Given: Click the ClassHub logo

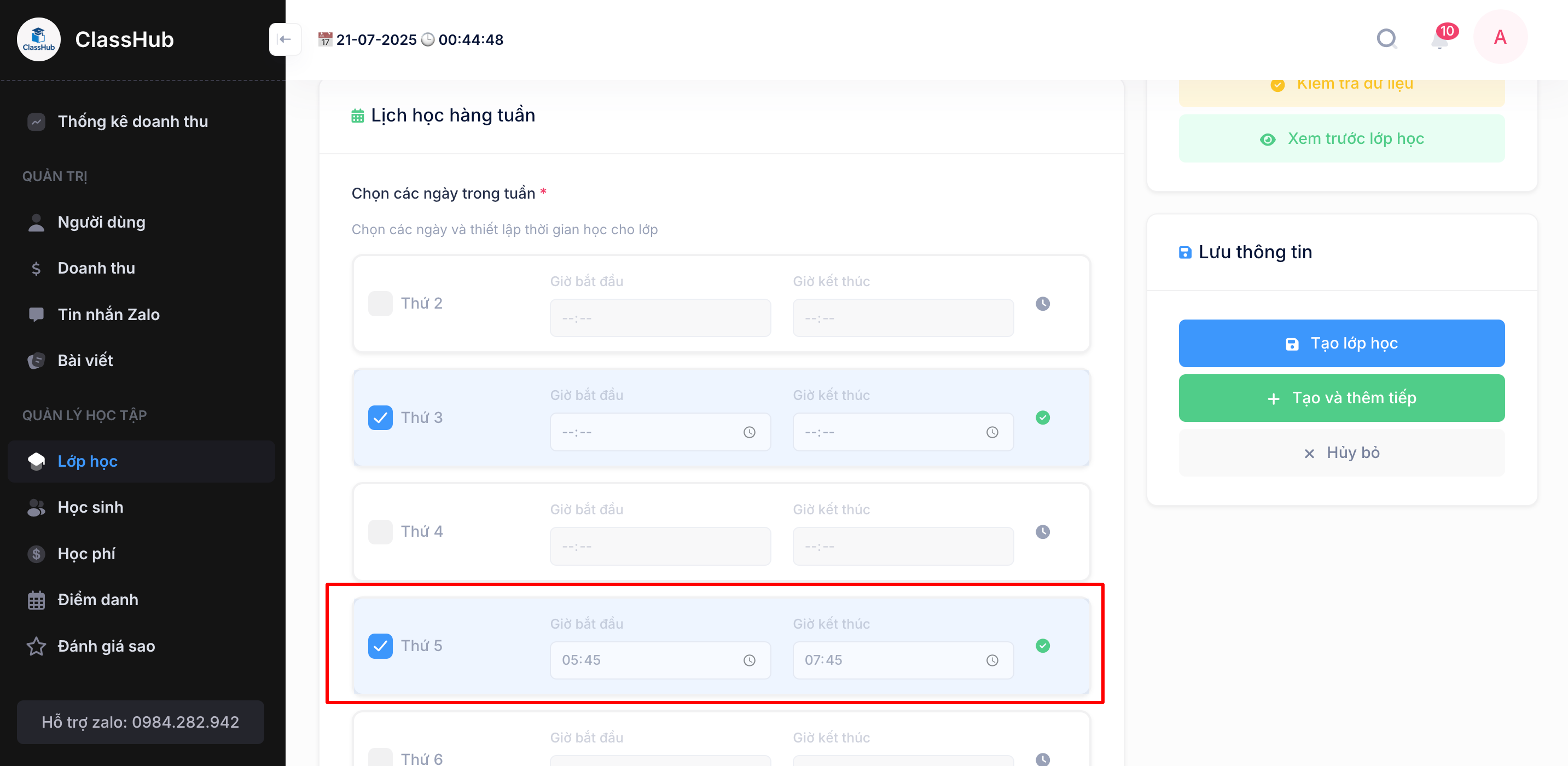Looking at the screenshot, I should 38,39.
